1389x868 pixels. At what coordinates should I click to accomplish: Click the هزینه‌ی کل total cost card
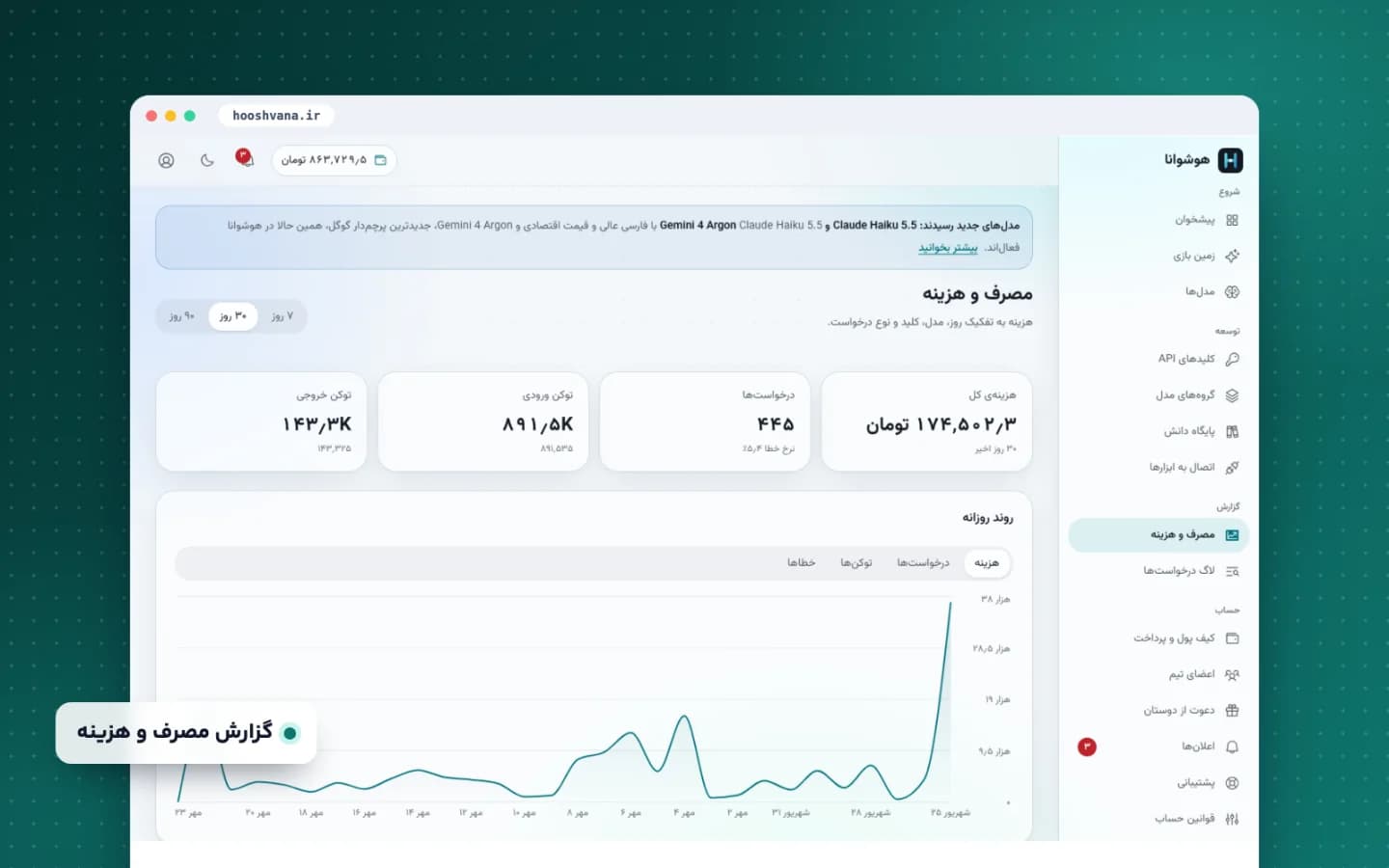point(927,421)
